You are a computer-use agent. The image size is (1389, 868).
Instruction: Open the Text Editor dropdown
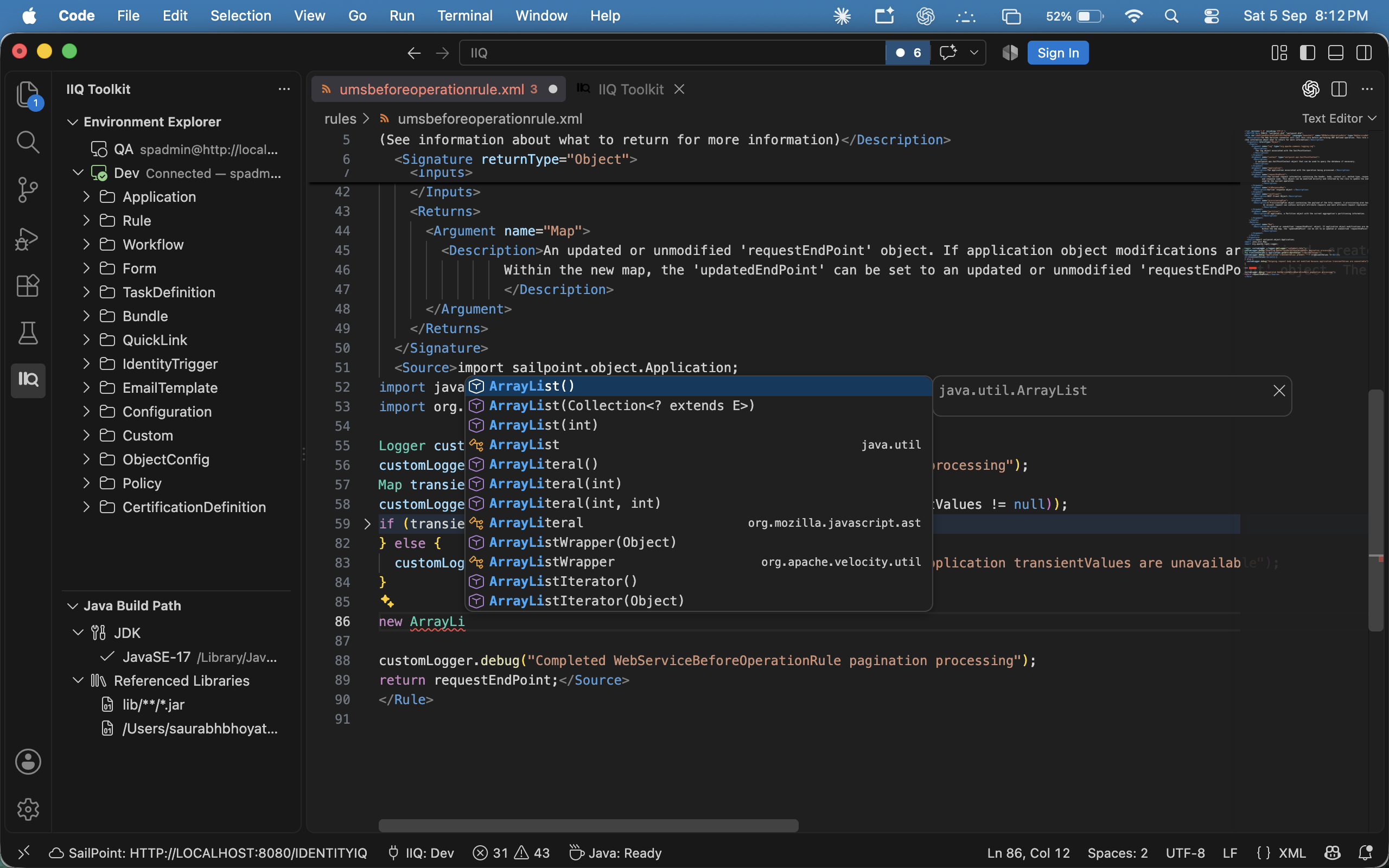click(1339, 118)
